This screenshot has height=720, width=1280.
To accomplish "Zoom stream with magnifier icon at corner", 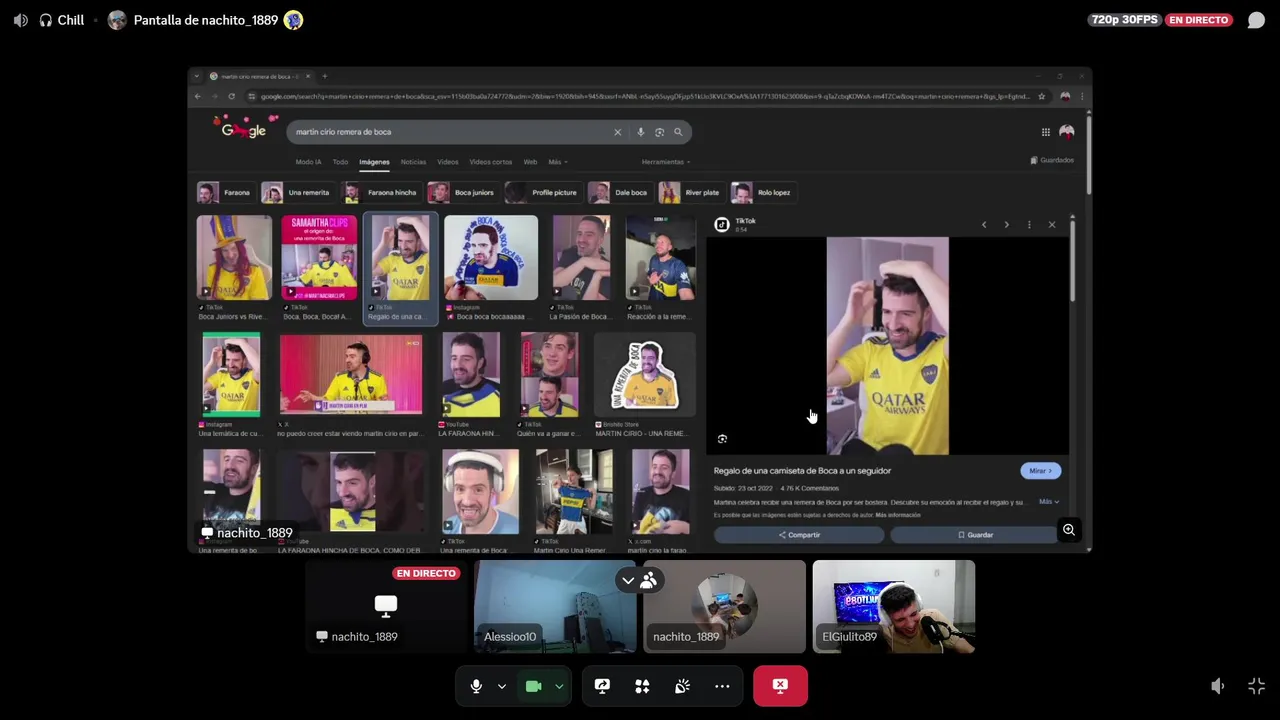I will (1069, 530).
